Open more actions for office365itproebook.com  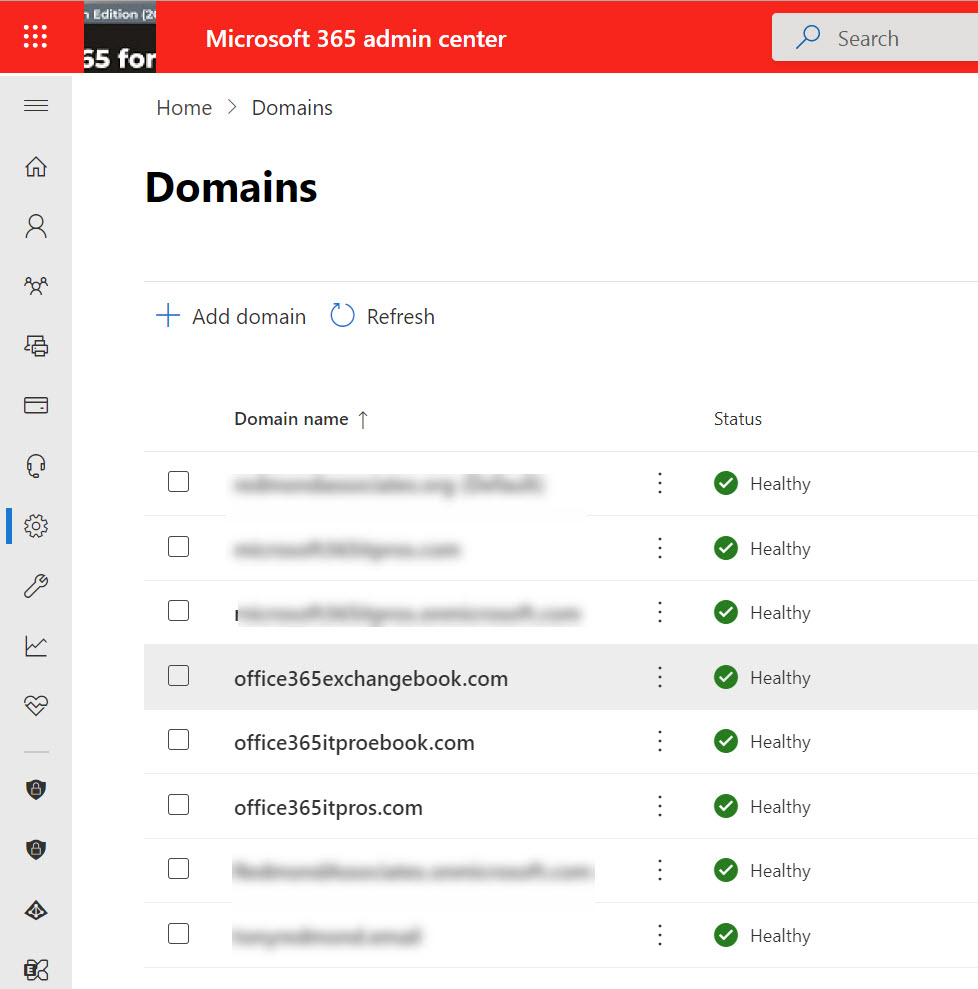click(660, 741)
